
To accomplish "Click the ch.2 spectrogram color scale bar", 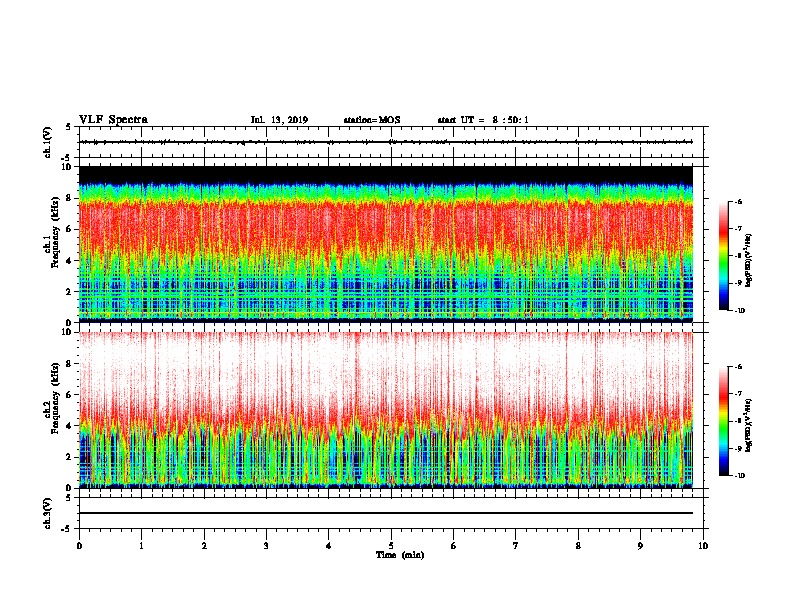I will [x=723, y=421].
